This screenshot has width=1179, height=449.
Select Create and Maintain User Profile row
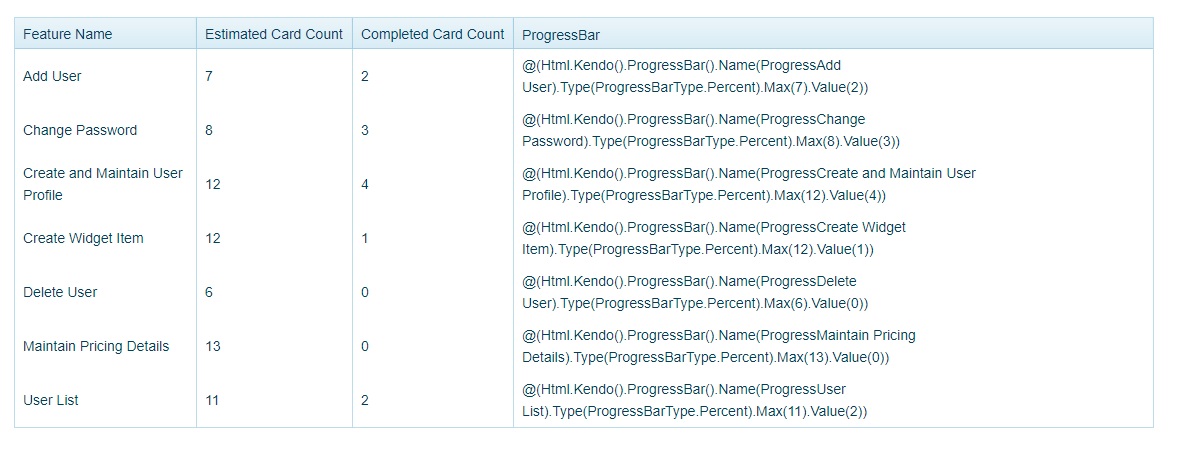coord(103,184)
